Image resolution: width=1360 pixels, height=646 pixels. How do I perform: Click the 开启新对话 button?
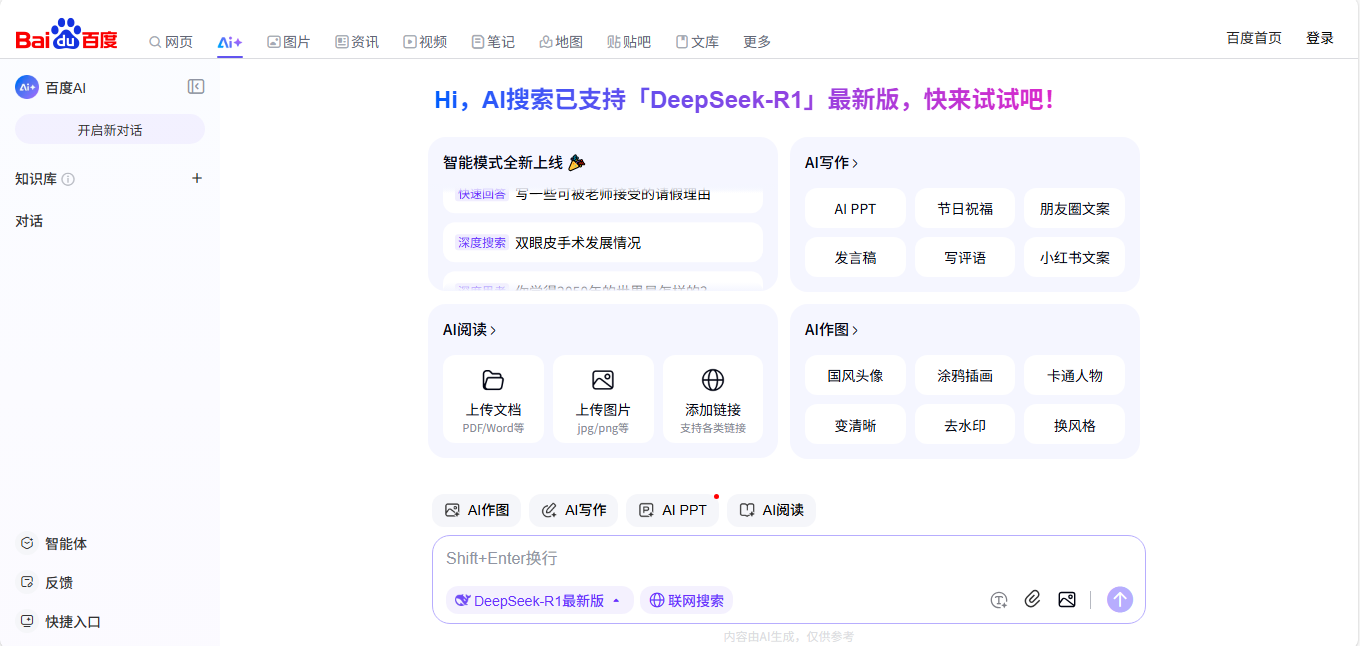(110, 130)
